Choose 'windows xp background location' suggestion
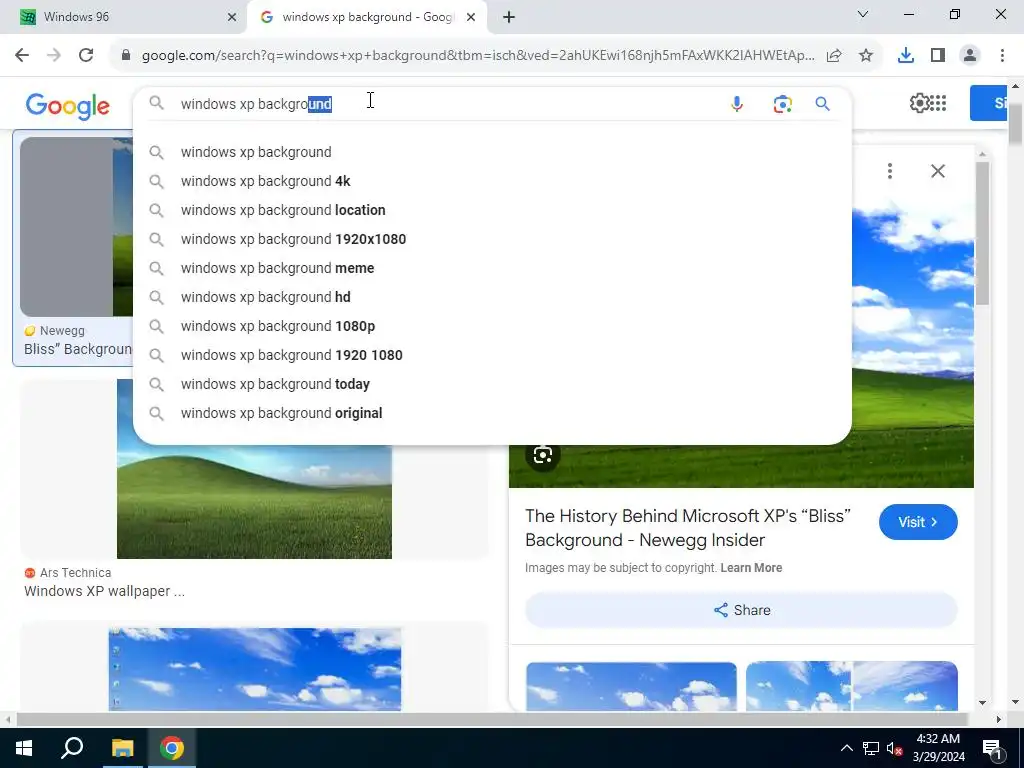This screenshot has height=768, width=1024. 492,210
